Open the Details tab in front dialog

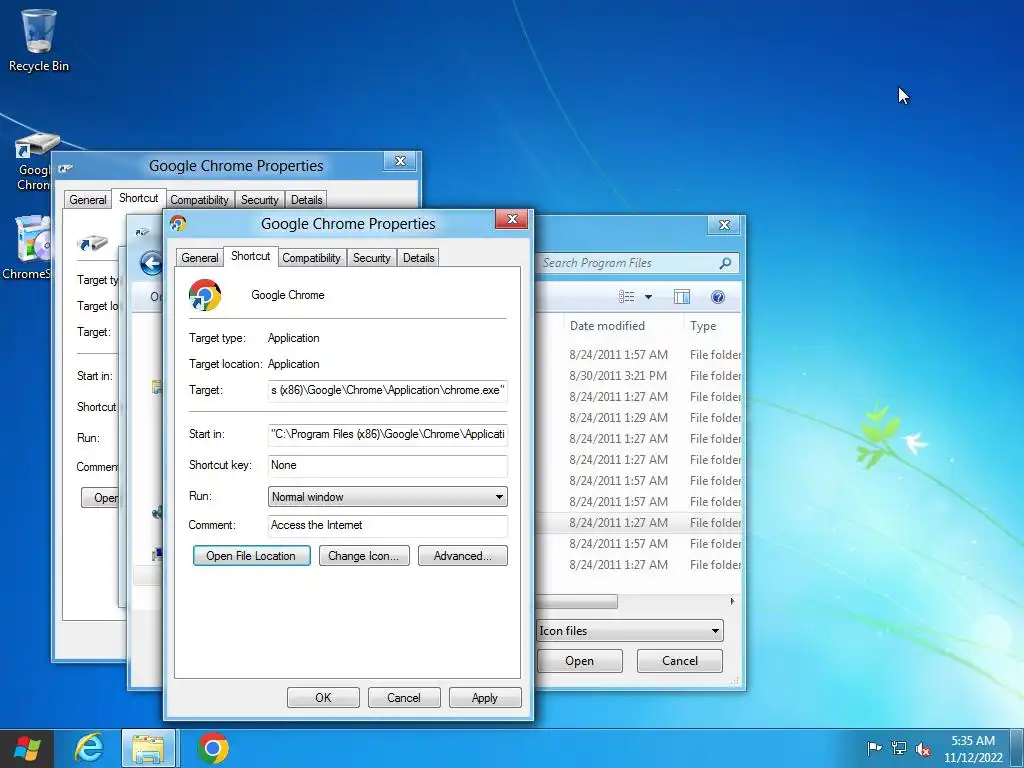[419, 258]
